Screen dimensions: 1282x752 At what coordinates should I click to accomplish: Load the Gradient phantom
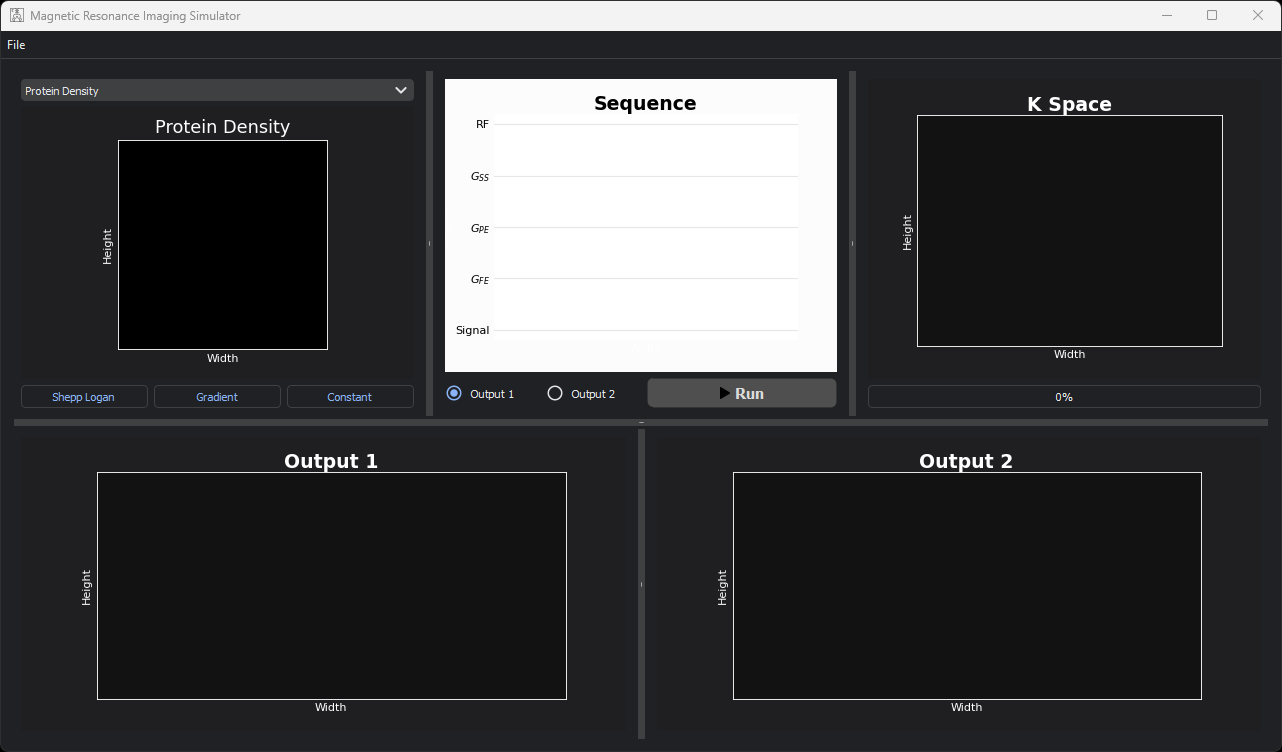point(217,397)
